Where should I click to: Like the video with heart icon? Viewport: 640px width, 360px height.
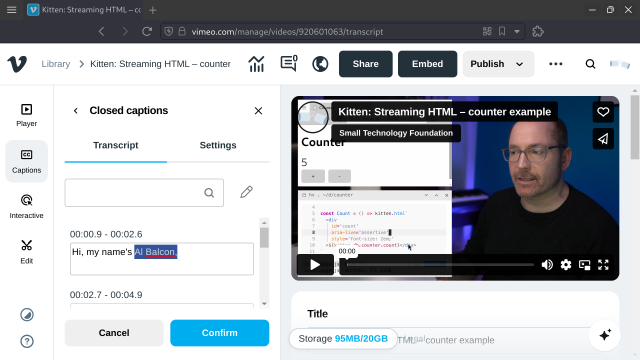coord(603,112)
